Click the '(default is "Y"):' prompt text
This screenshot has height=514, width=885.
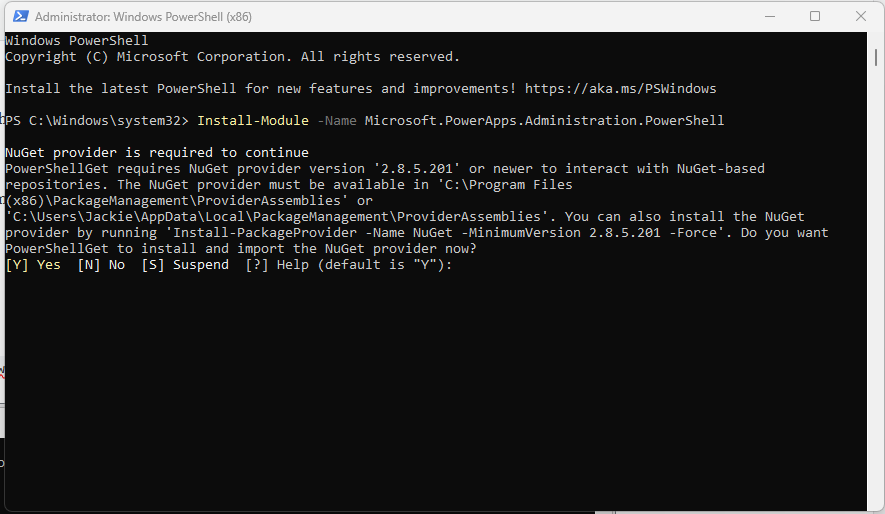(385, 265)
